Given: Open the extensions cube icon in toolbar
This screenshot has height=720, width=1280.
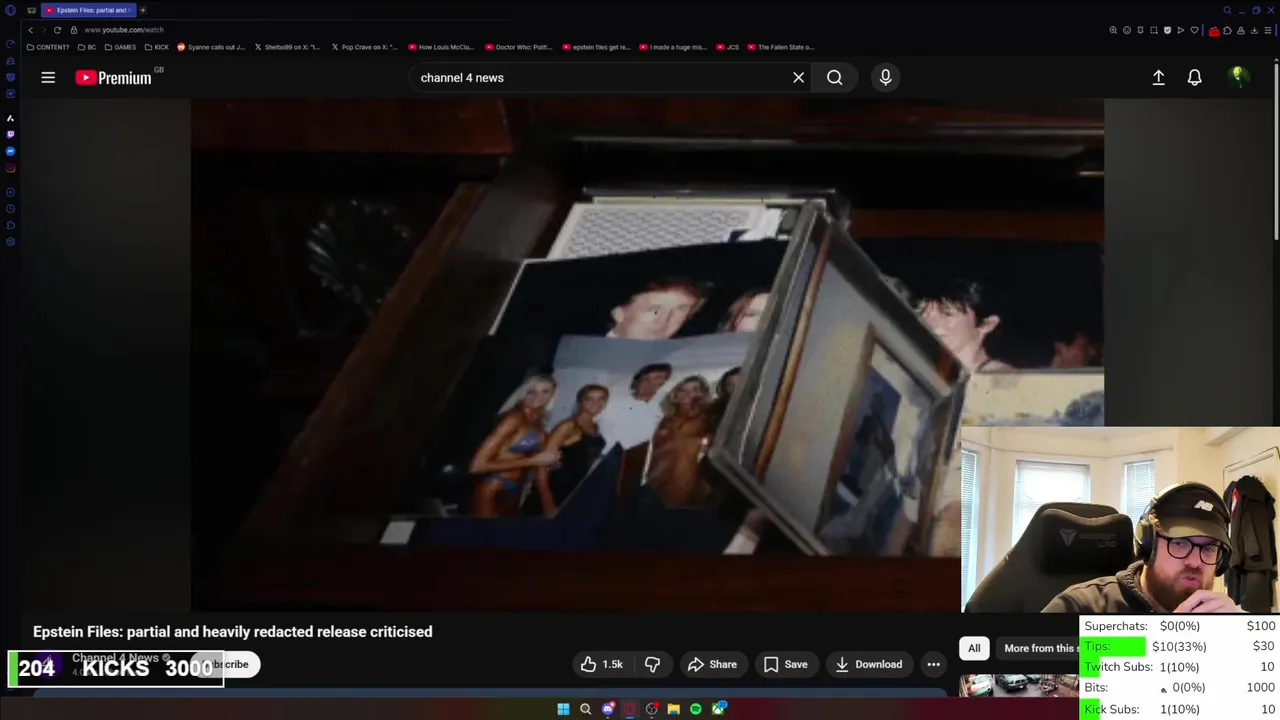Looking at the screenshot, I should (1227, 30).
